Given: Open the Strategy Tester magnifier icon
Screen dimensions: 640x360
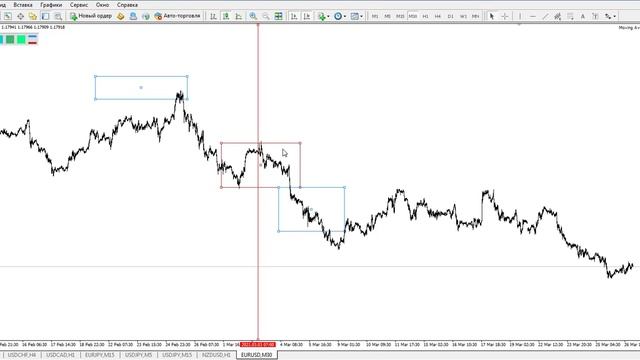Looking at the screenshot, I should (x=58, y=16).
